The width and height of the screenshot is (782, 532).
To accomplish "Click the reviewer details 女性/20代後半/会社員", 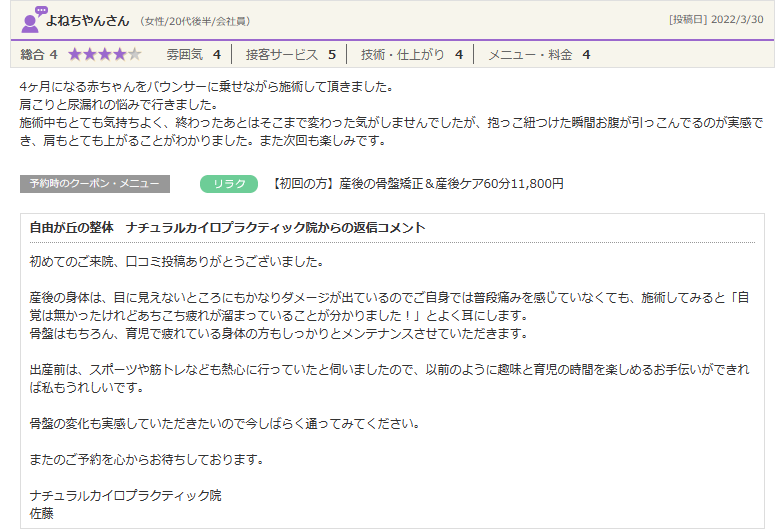I will tap(195, 20).
